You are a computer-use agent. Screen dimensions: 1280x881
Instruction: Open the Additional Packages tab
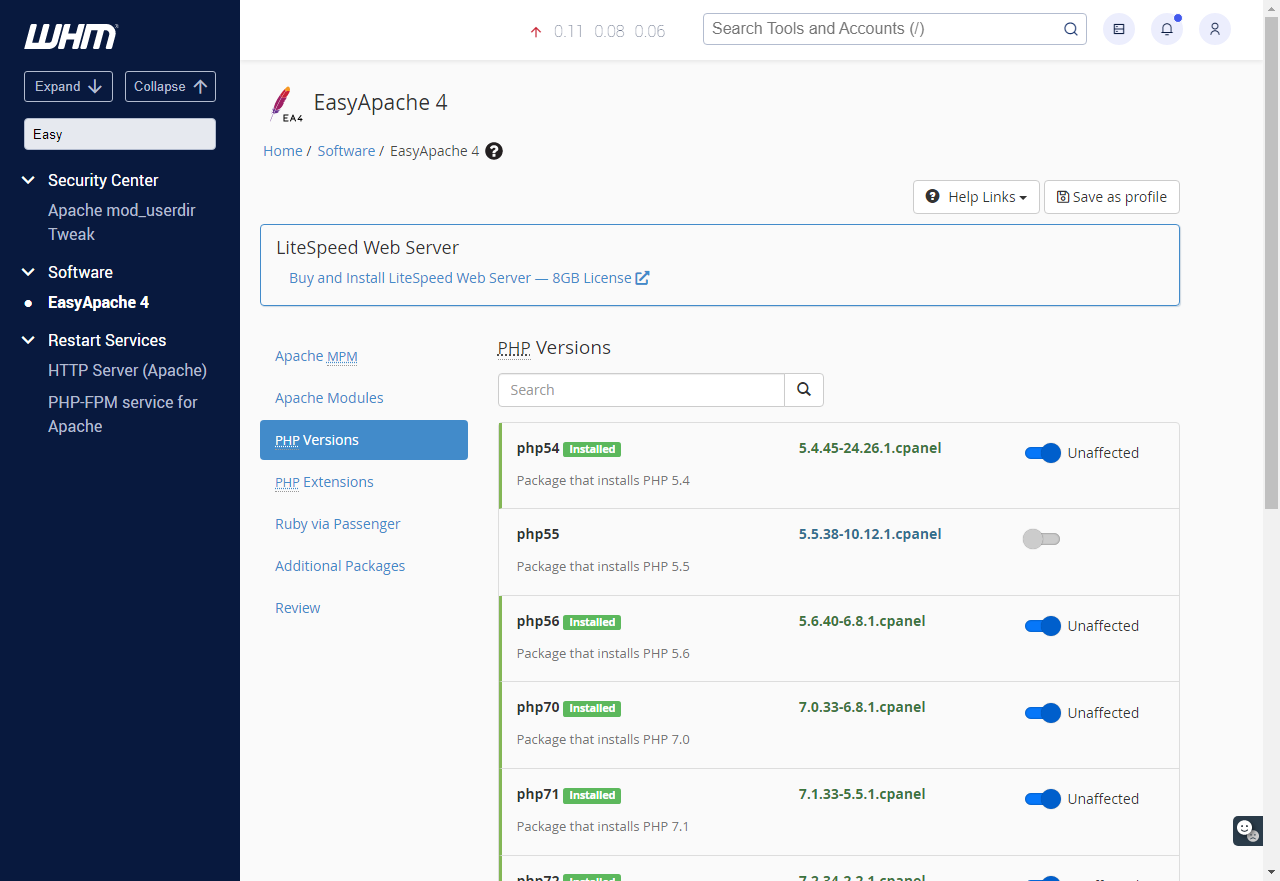point(364,566)
